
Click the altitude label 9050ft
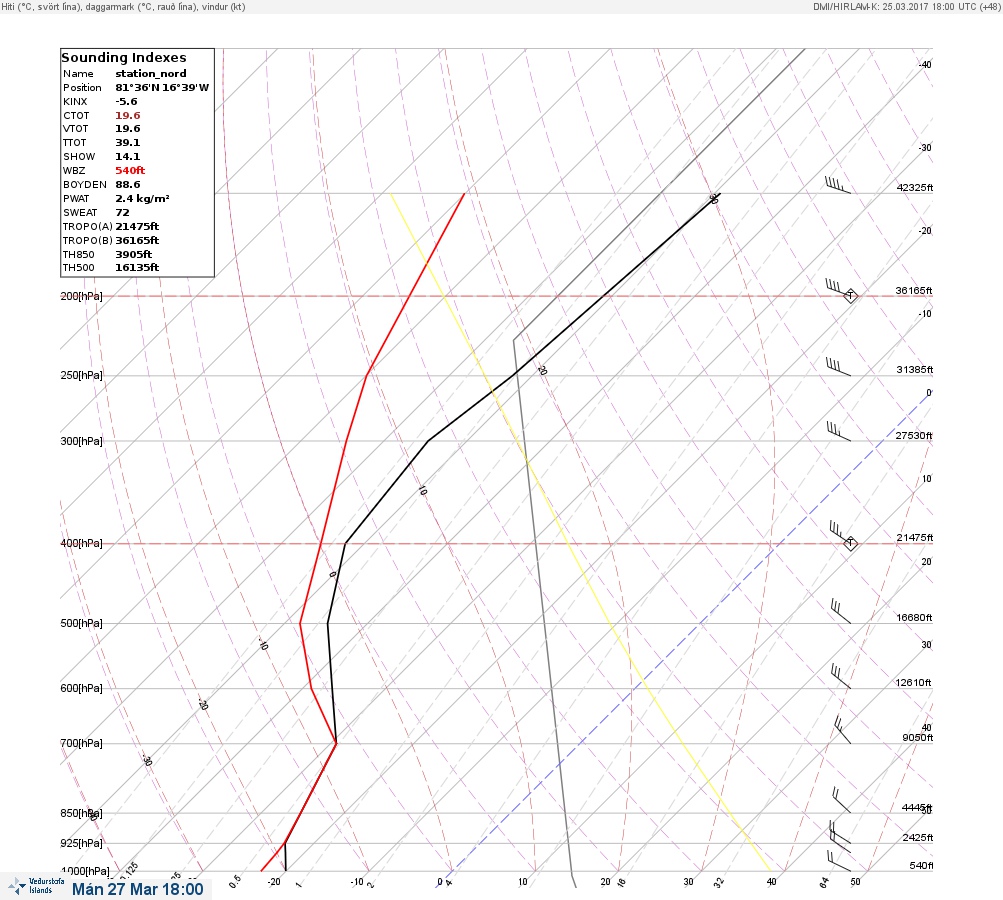coord(917,738)
